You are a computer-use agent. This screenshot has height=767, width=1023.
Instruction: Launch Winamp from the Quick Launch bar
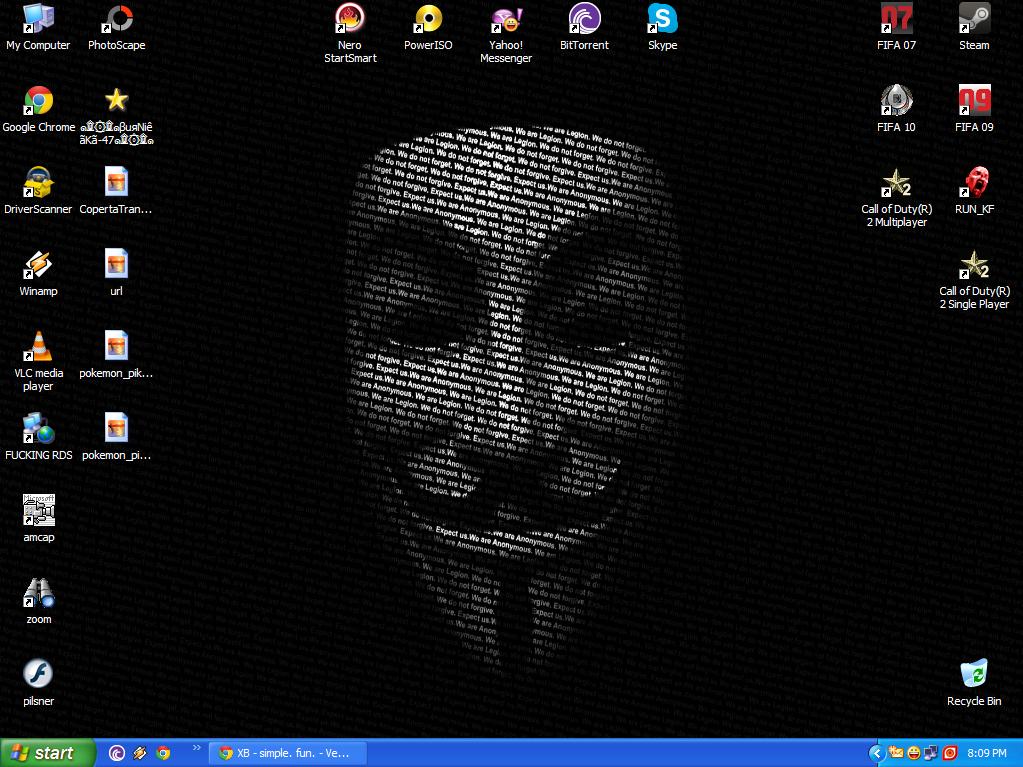(140, 753)
